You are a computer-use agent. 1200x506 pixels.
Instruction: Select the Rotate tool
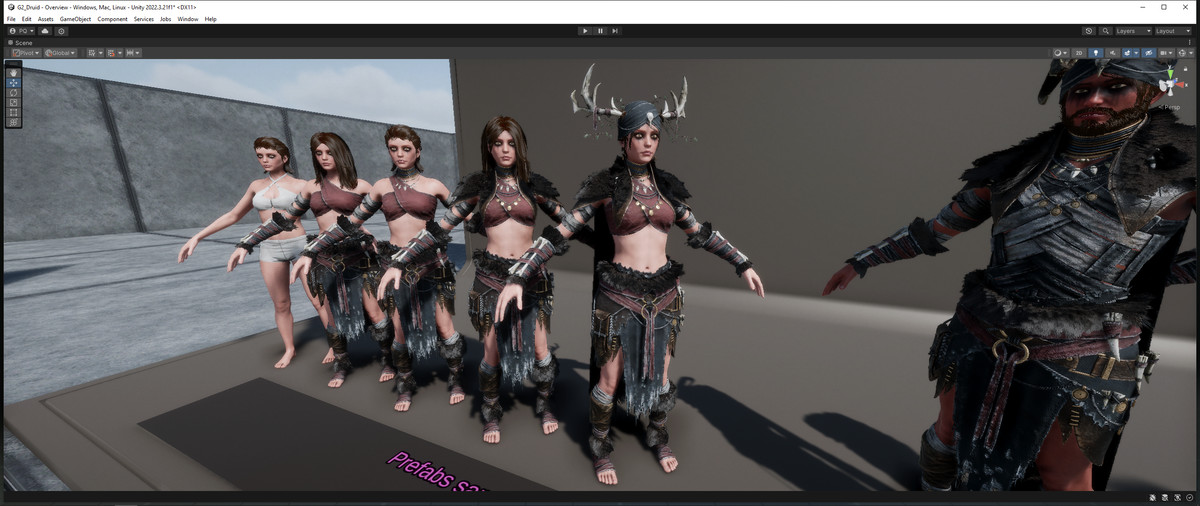13,93
